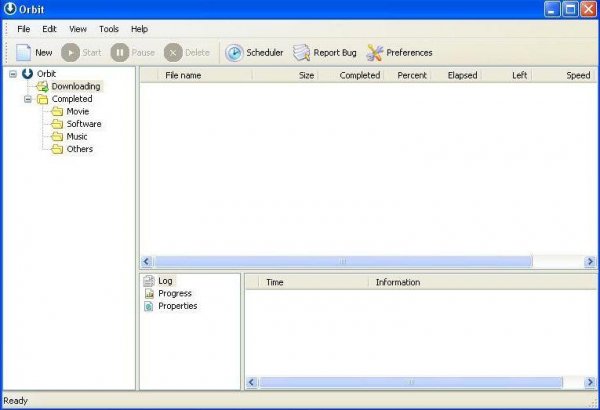Collapse the Orbit root tree node
Image resolution: width=600 pixels, height=410 pixels.
(13, 74)
